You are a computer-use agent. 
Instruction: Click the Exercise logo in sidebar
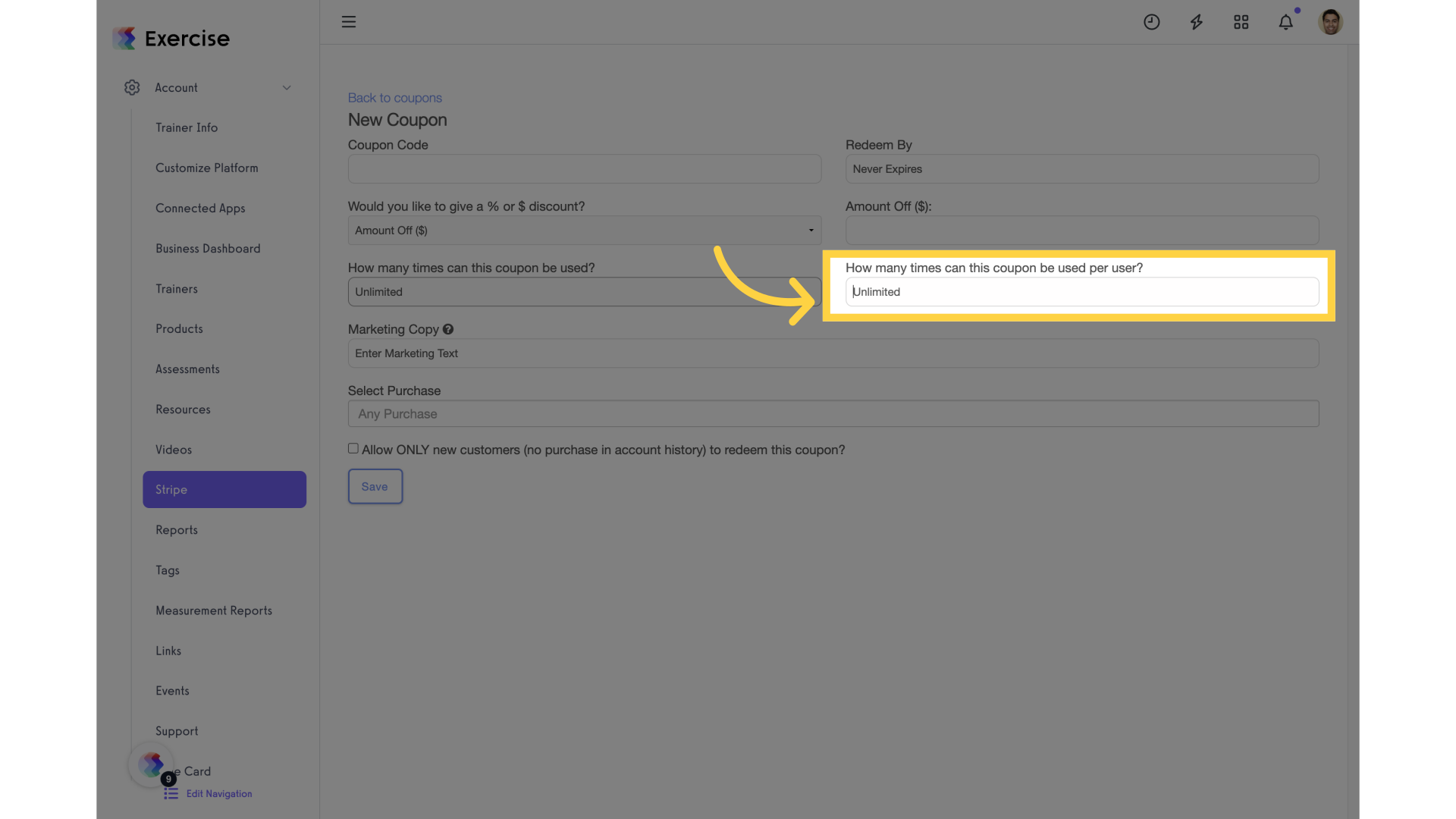tap(171, 38)
